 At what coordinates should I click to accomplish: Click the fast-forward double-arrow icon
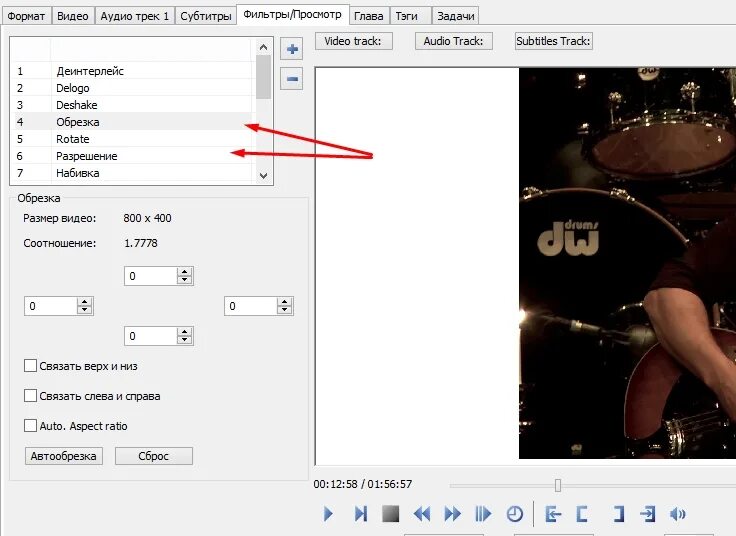tap(452, 514)
